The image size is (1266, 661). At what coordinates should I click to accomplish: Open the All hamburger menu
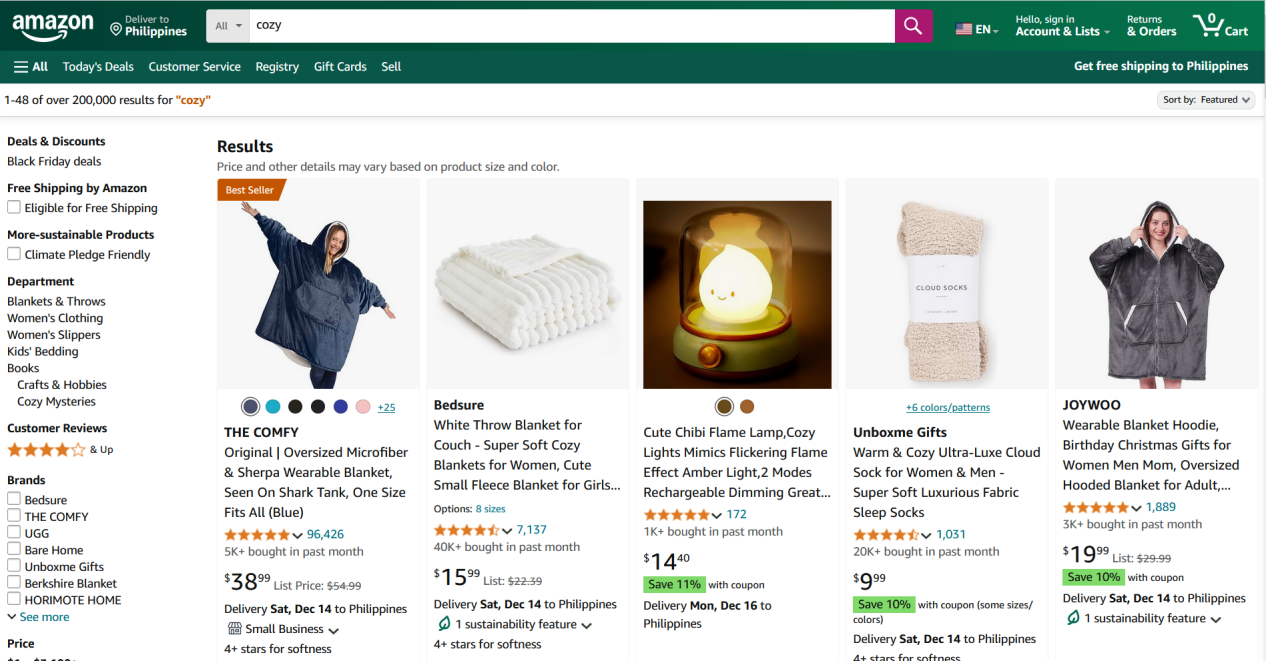[x=31, y=67]
